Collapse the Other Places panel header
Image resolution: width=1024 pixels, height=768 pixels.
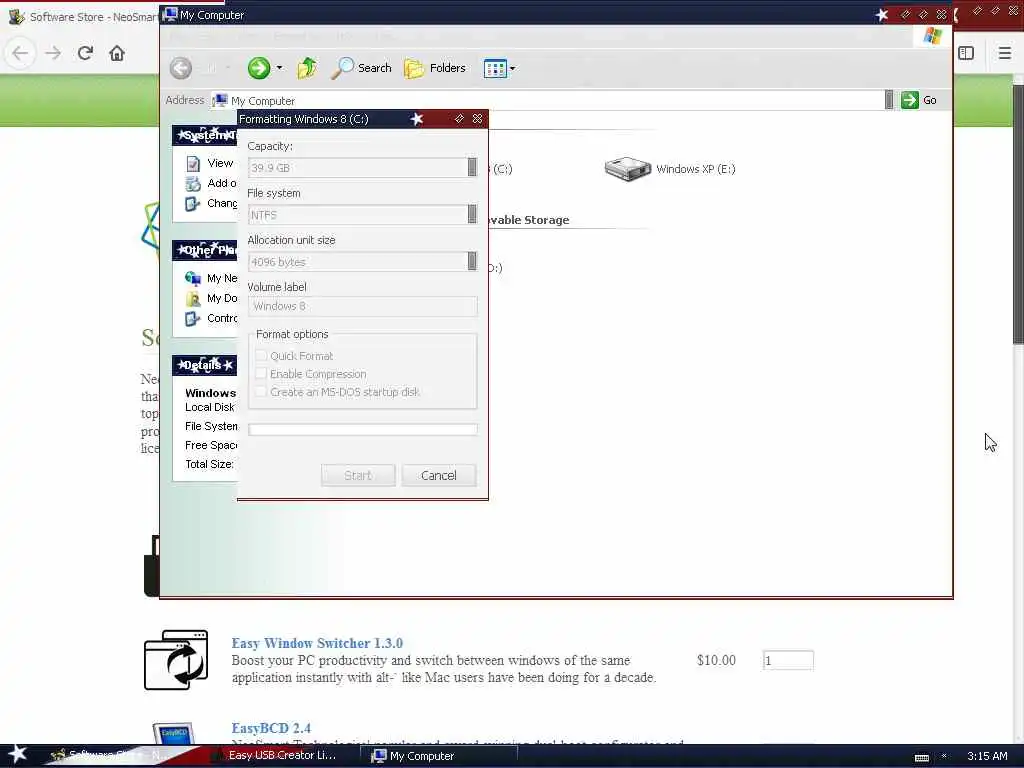click(205, 250)
